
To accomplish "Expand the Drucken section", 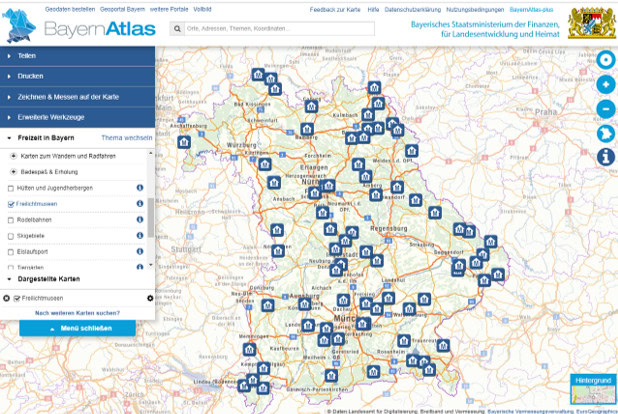I will [x=77, y=76].
